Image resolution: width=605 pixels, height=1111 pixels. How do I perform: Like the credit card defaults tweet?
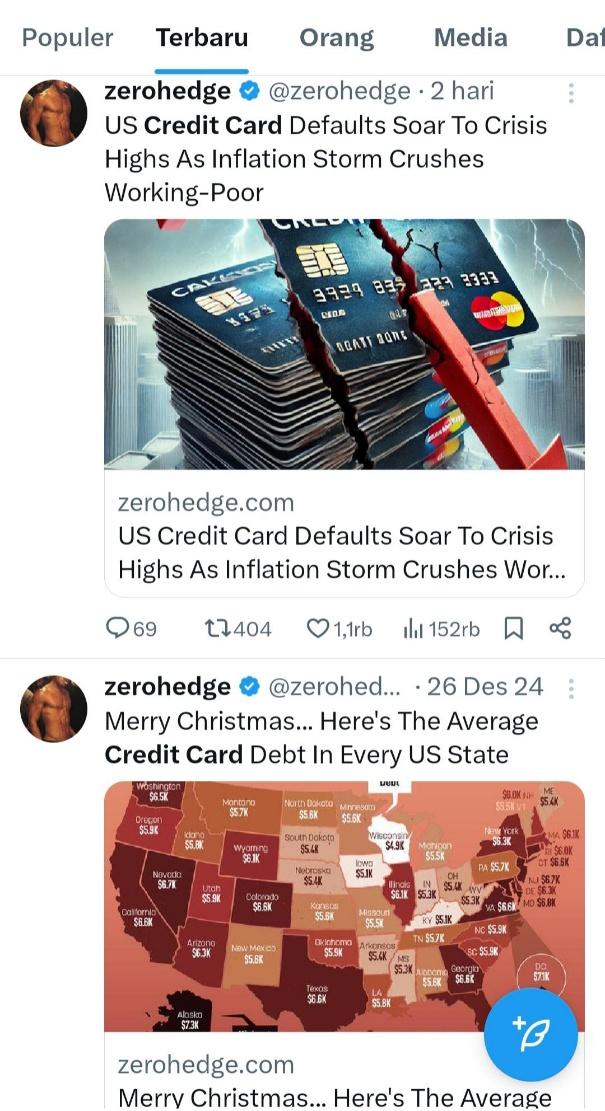[339, 628]
